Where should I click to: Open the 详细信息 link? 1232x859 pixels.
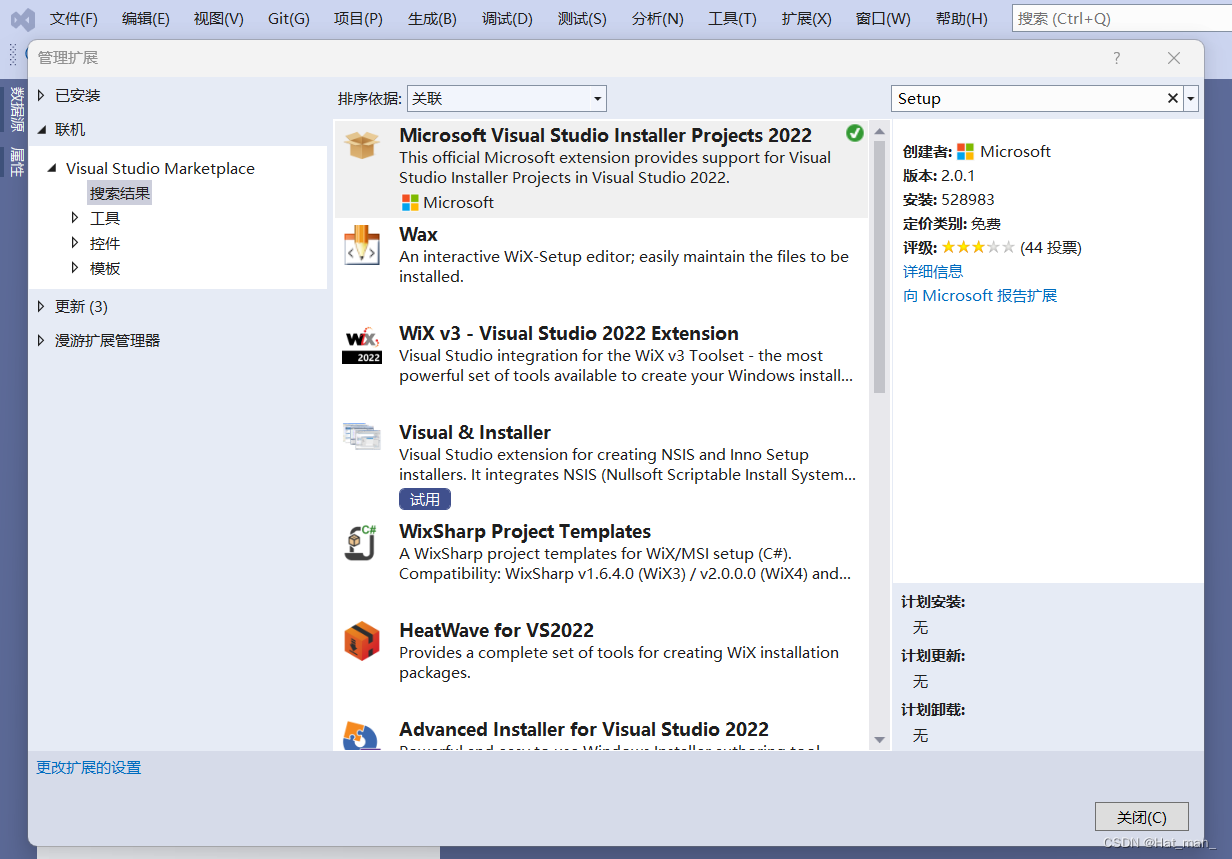click(x=933, y=271)
